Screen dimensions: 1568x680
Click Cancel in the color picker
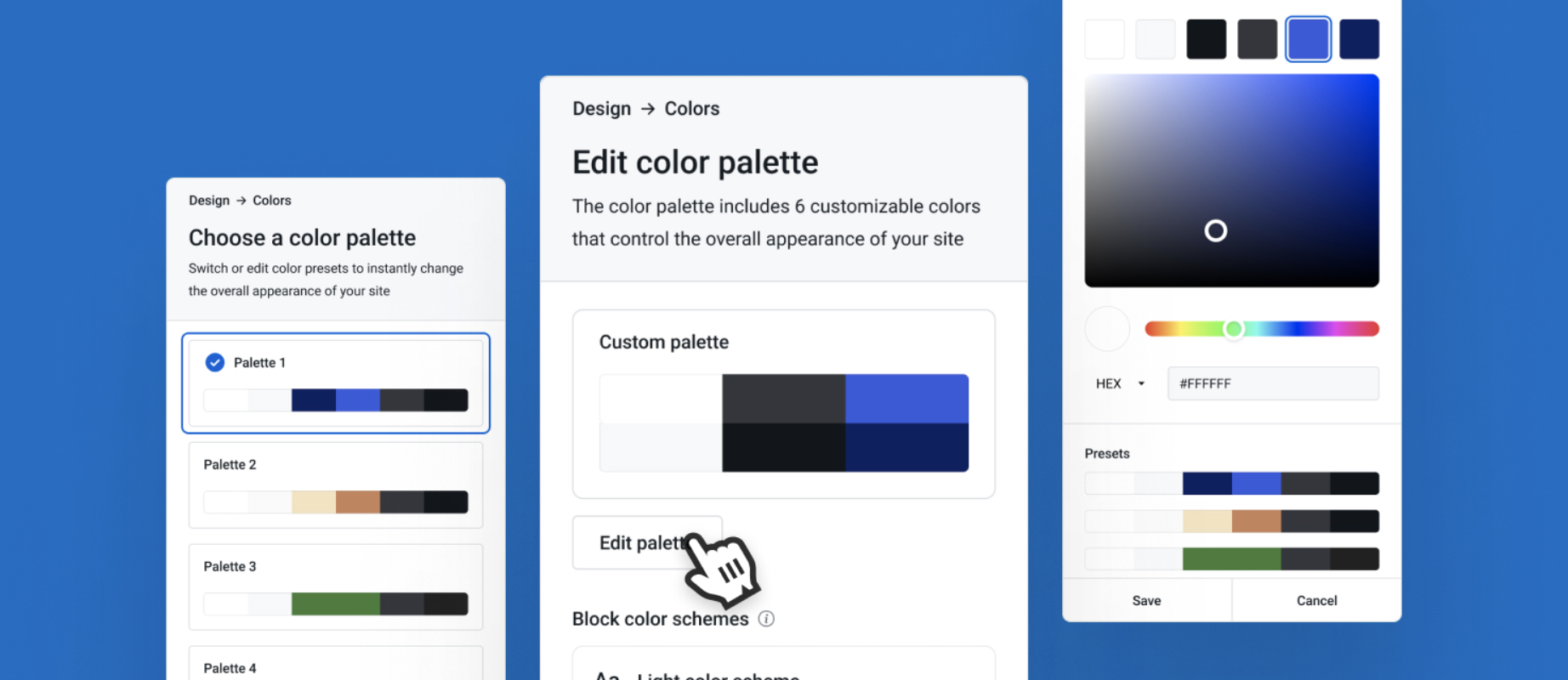(x=1316, y=600)
